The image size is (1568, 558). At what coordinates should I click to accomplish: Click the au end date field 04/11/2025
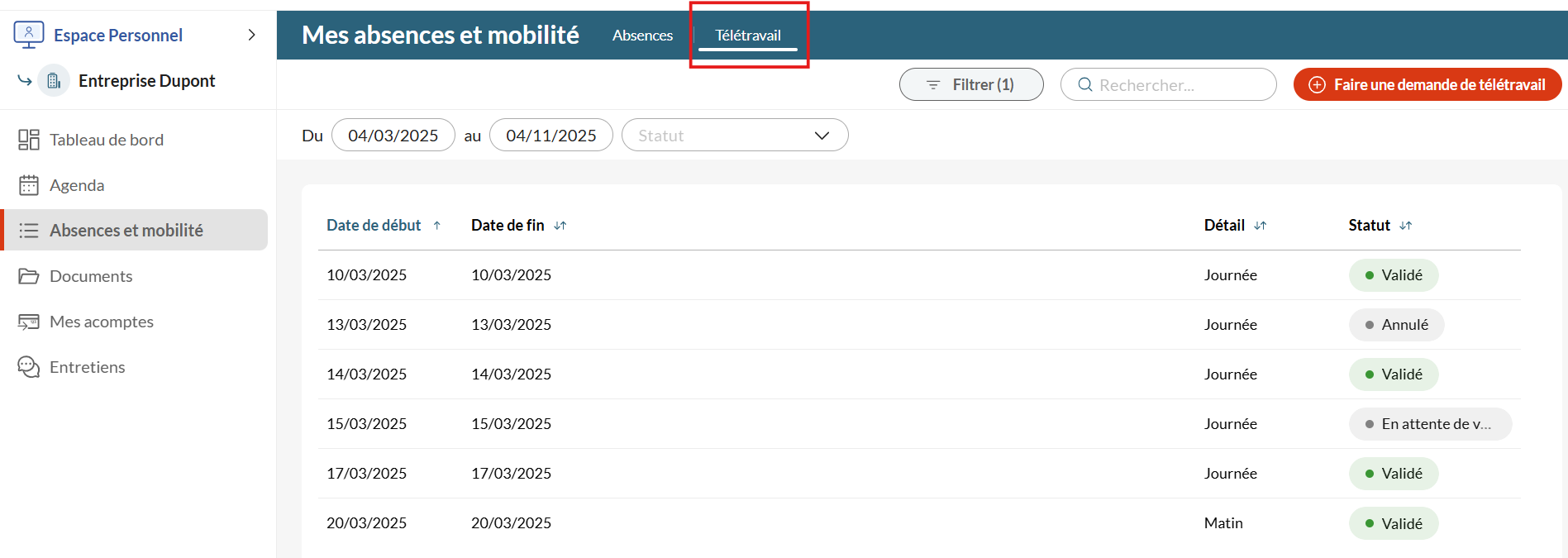(551, 135)
